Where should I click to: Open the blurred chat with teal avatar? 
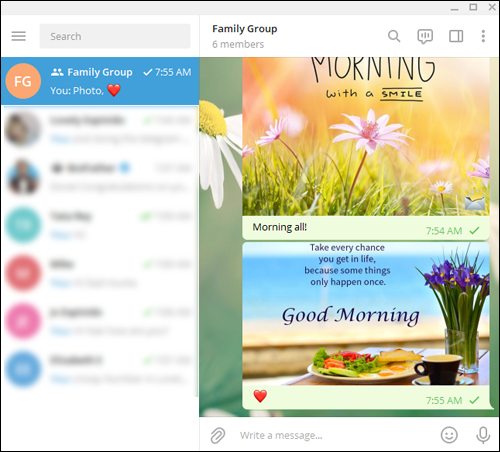100,225
